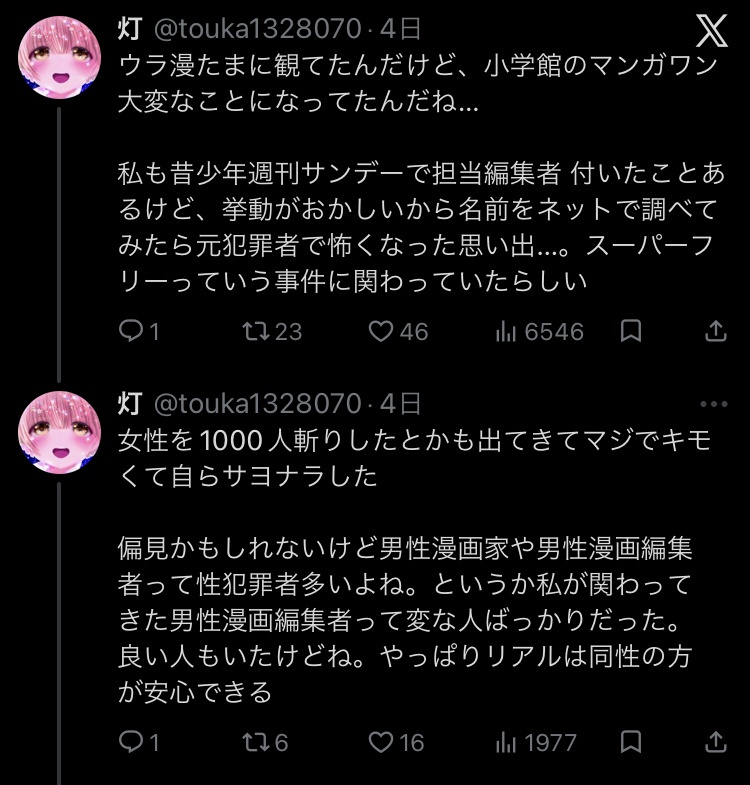Open the second tweet's three-dot menu
This screenshot has width=750, height=785.
tap(713, 404)
